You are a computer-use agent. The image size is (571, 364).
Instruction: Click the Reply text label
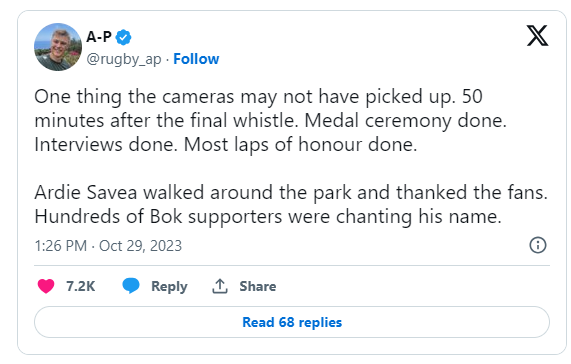point(169,286)
